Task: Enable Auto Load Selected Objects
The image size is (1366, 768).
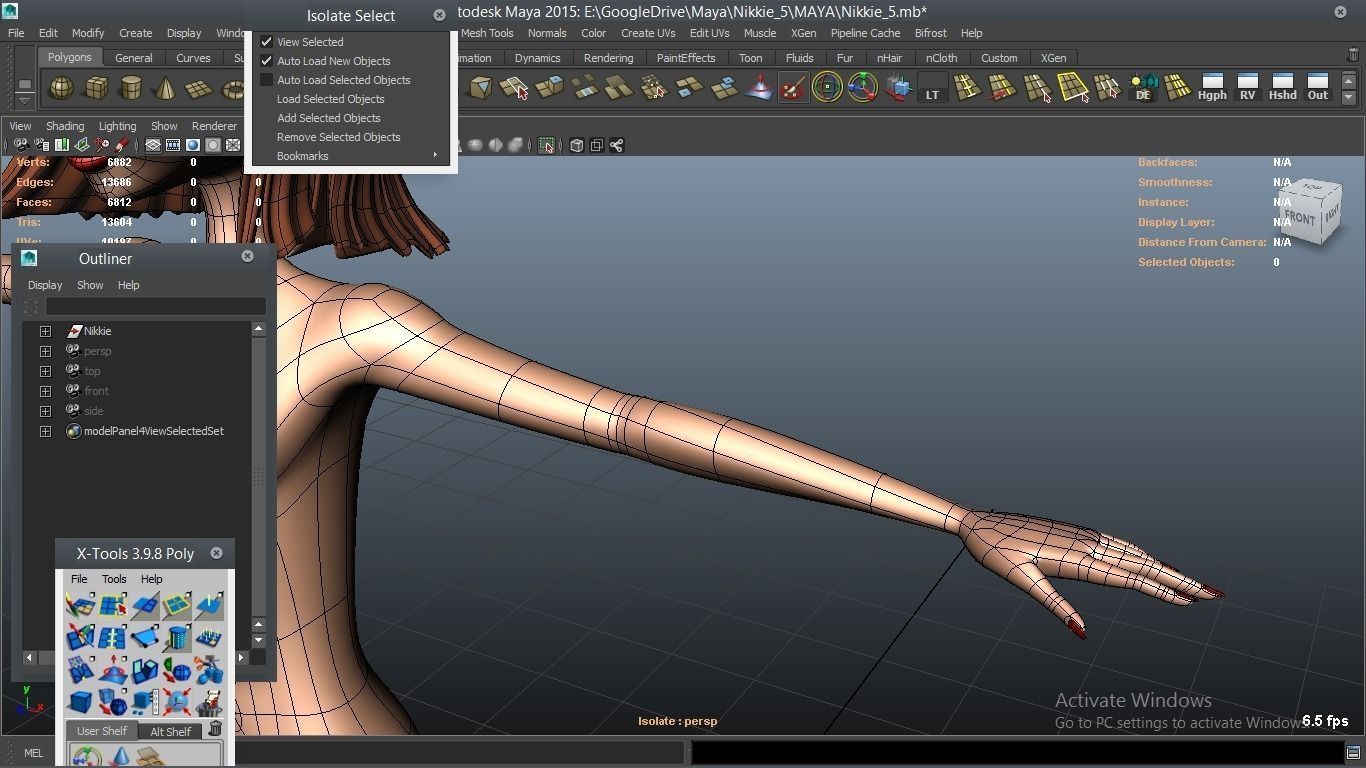Action: (x=267, y=80)
